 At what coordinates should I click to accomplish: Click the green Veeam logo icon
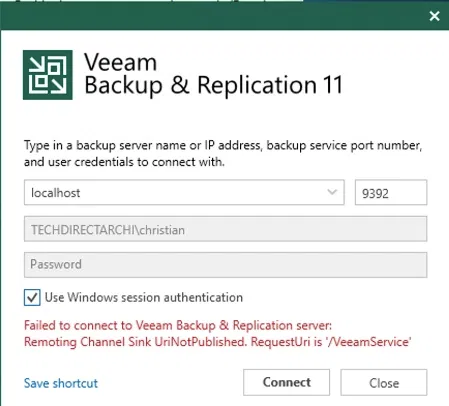(48, 75)
